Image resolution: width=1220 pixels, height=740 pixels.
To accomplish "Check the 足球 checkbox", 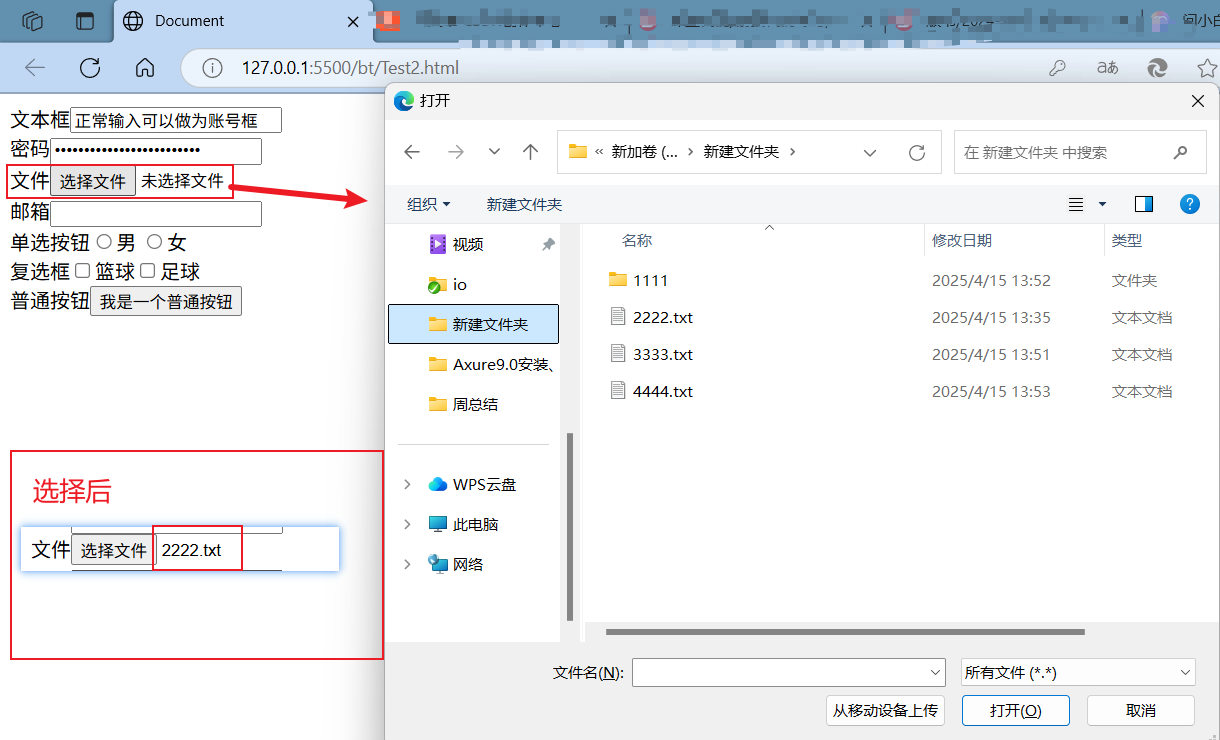I will click(x=147, y=271).
